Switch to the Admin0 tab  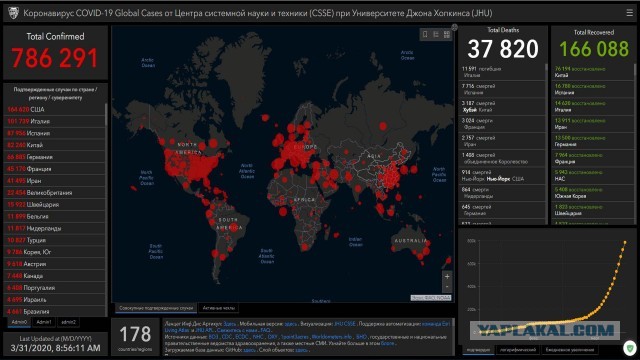tap(19, 322)
